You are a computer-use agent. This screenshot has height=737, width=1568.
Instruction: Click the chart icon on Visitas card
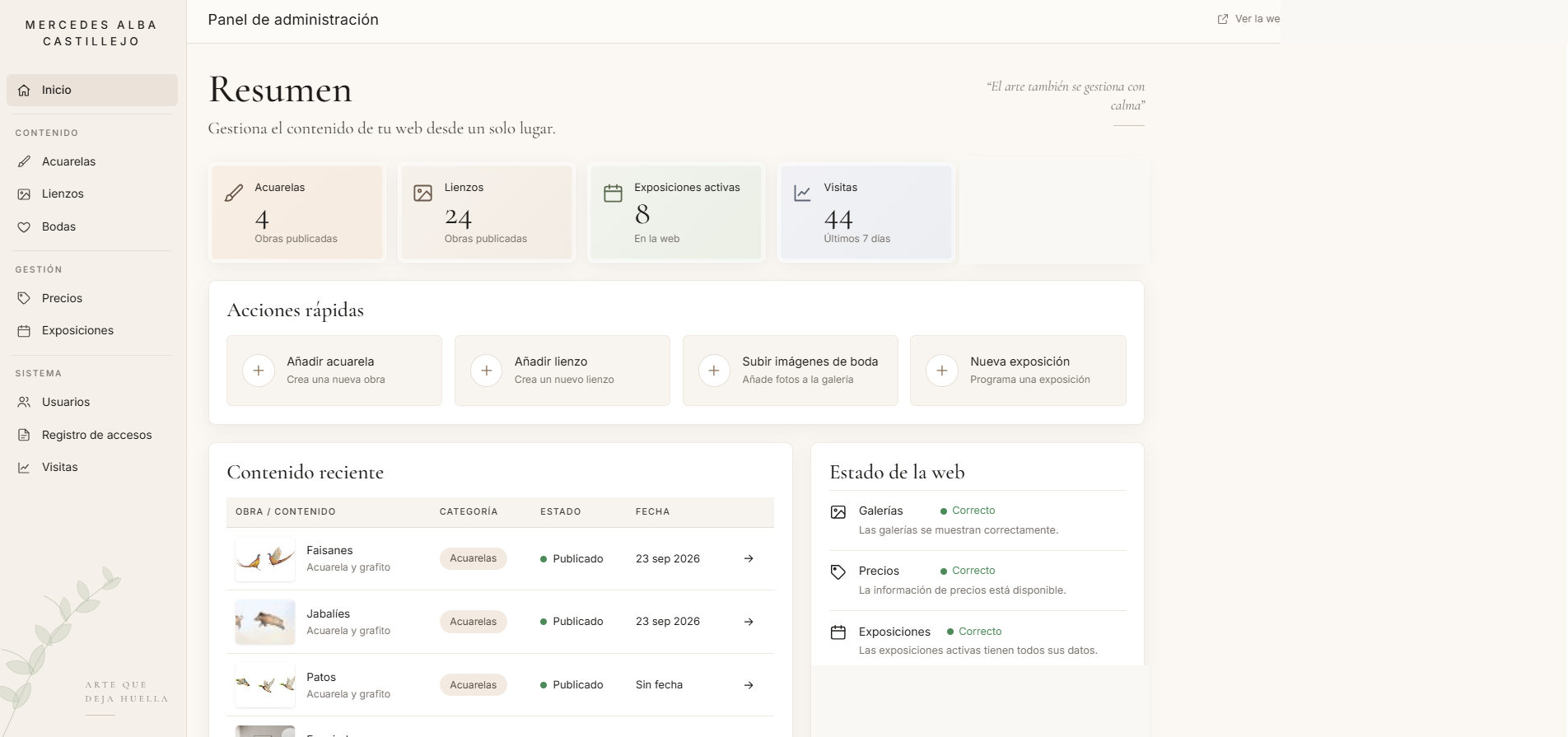pyautogui.click(x=802, y=194)
